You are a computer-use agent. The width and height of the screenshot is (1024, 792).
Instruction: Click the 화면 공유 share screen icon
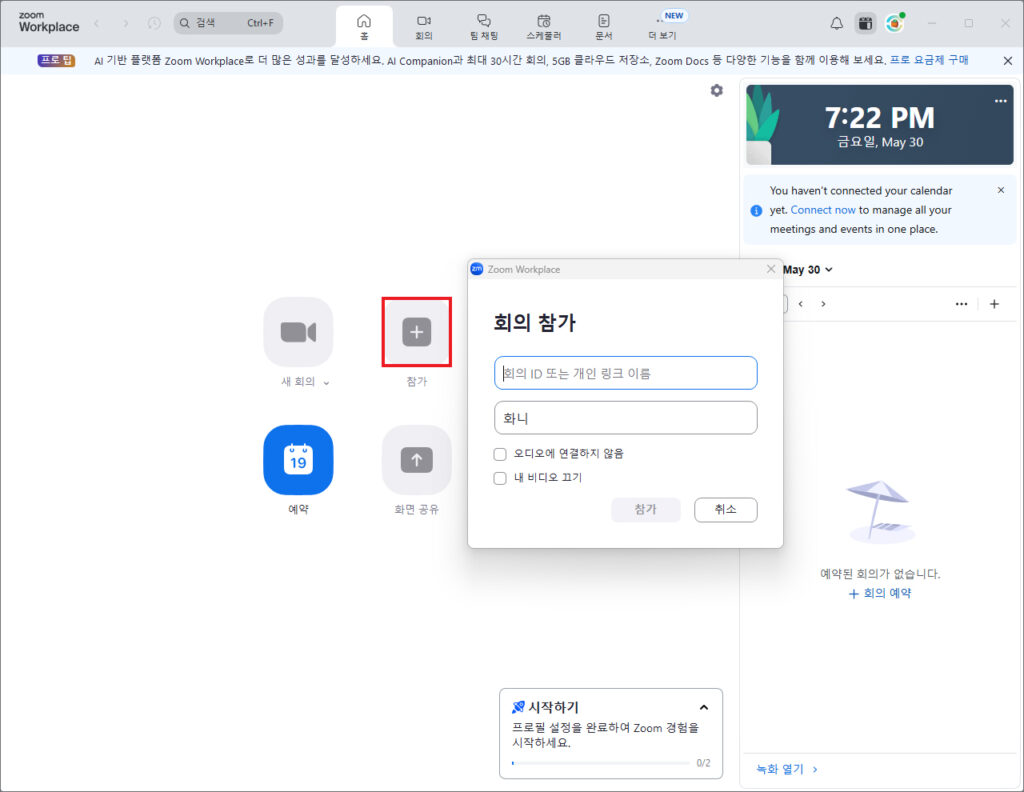coord(417,460)
